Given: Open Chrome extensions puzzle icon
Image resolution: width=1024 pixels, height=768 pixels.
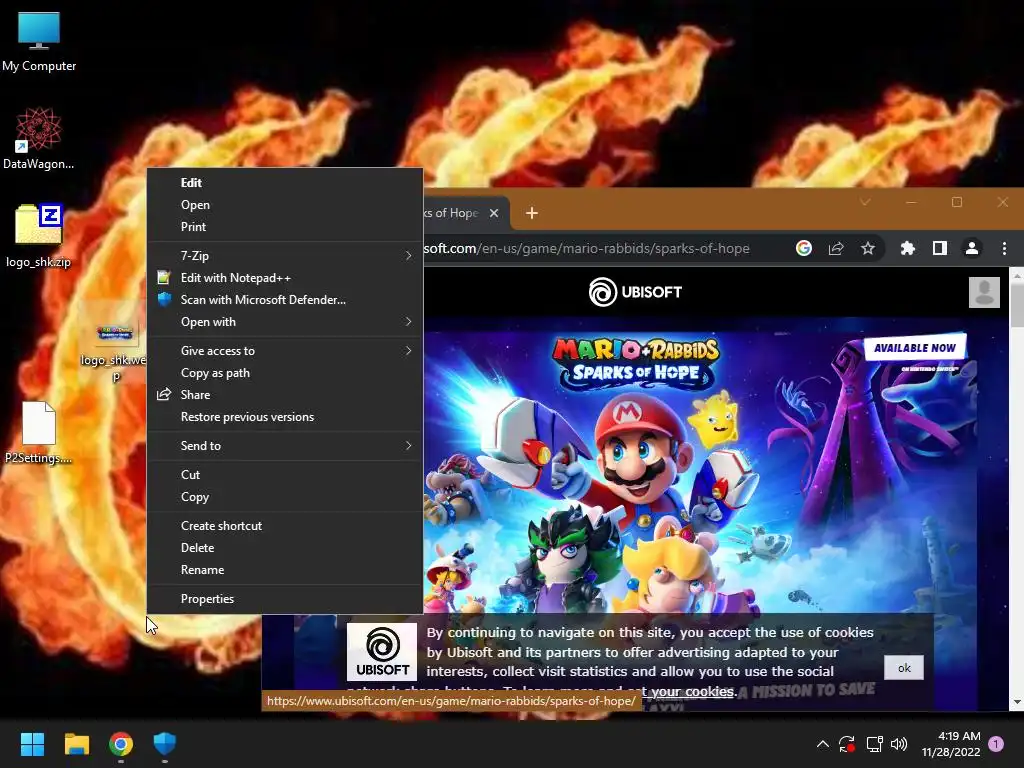Looking at the screenshot, I should coord(908,248).
